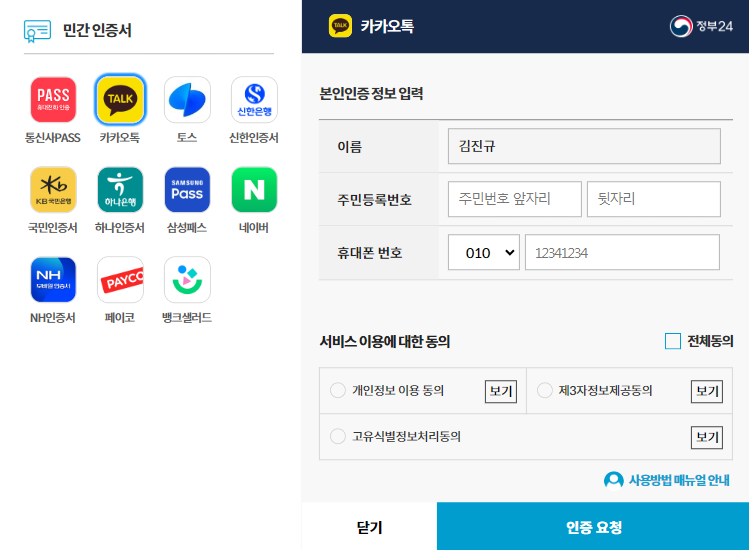
Task: Click the 이름 name input field
Action: tap(584, 146)
